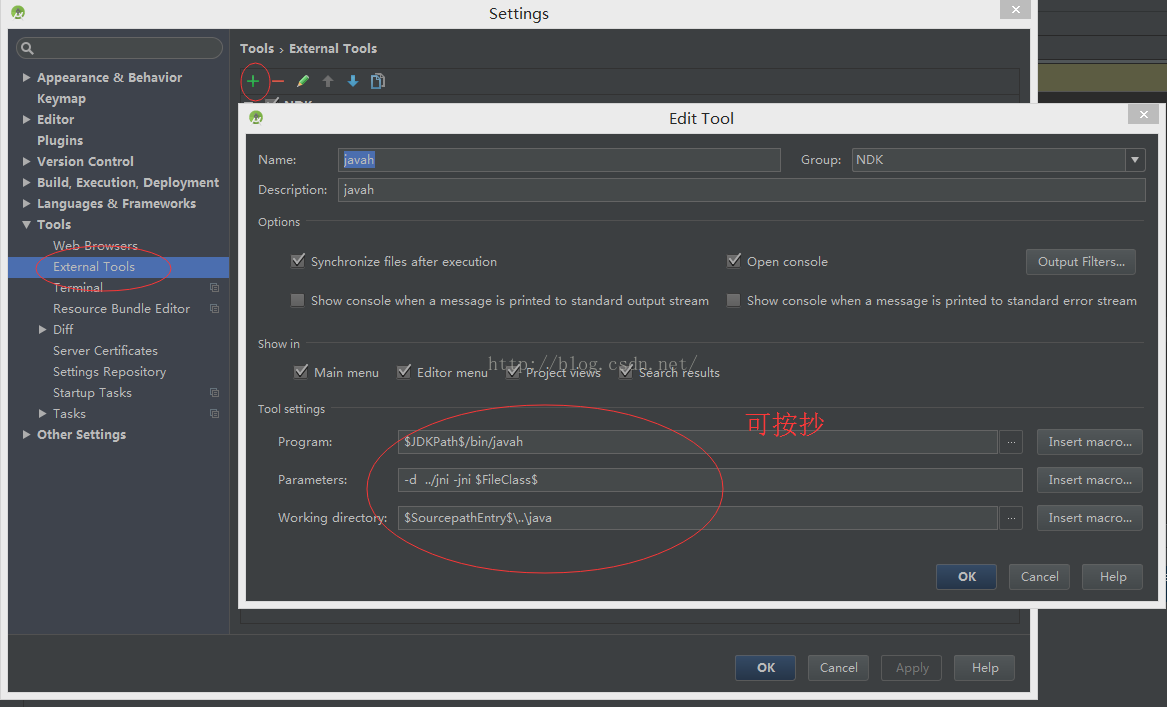Screen dimensions: 1167x707
Task: Click the project-level icon beside Startup Tasks
Action: [x=214, y=392]
